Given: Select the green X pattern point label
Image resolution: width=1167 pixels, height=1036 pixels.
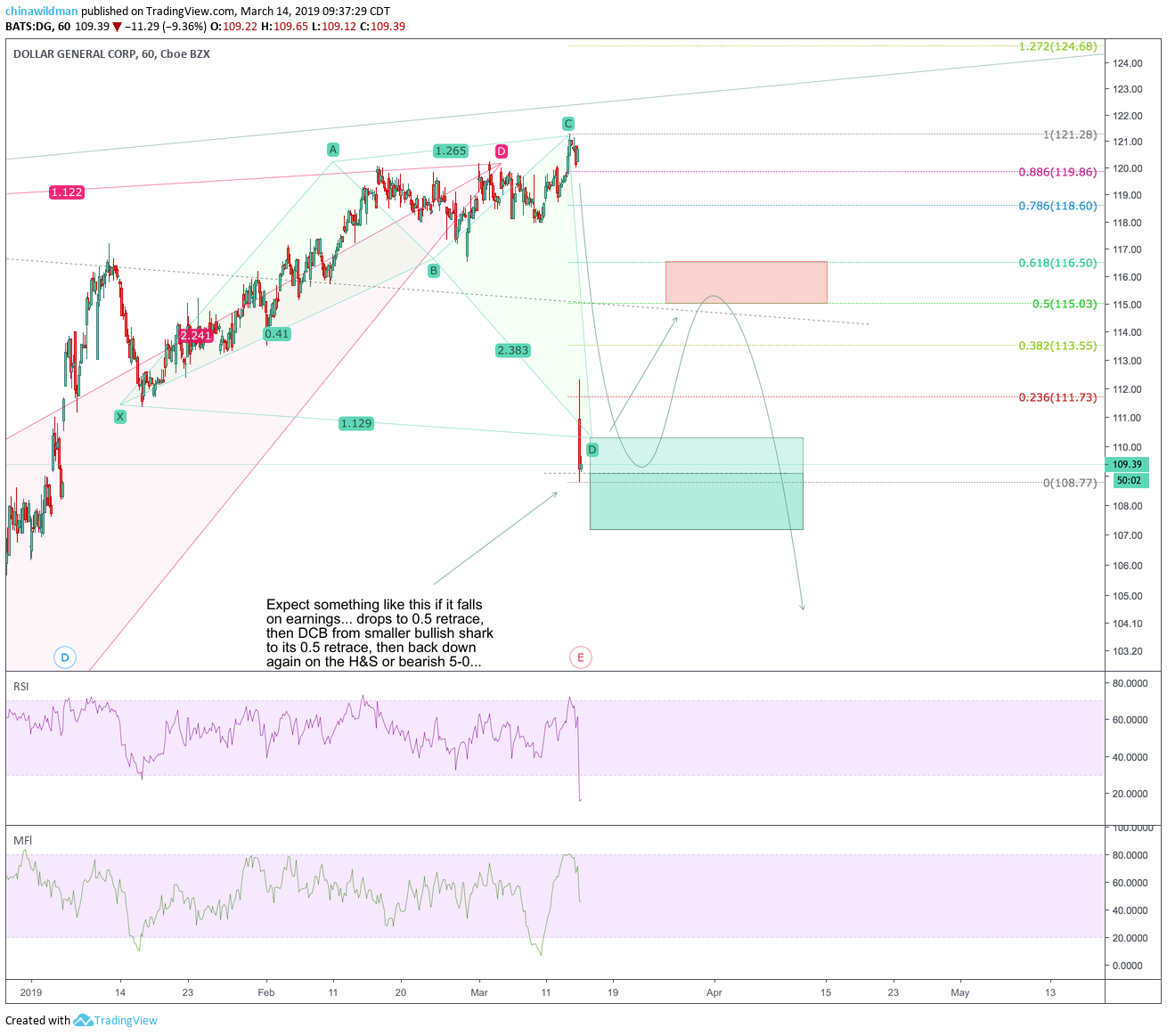Looking at the screenshot, I should (120, 416).
